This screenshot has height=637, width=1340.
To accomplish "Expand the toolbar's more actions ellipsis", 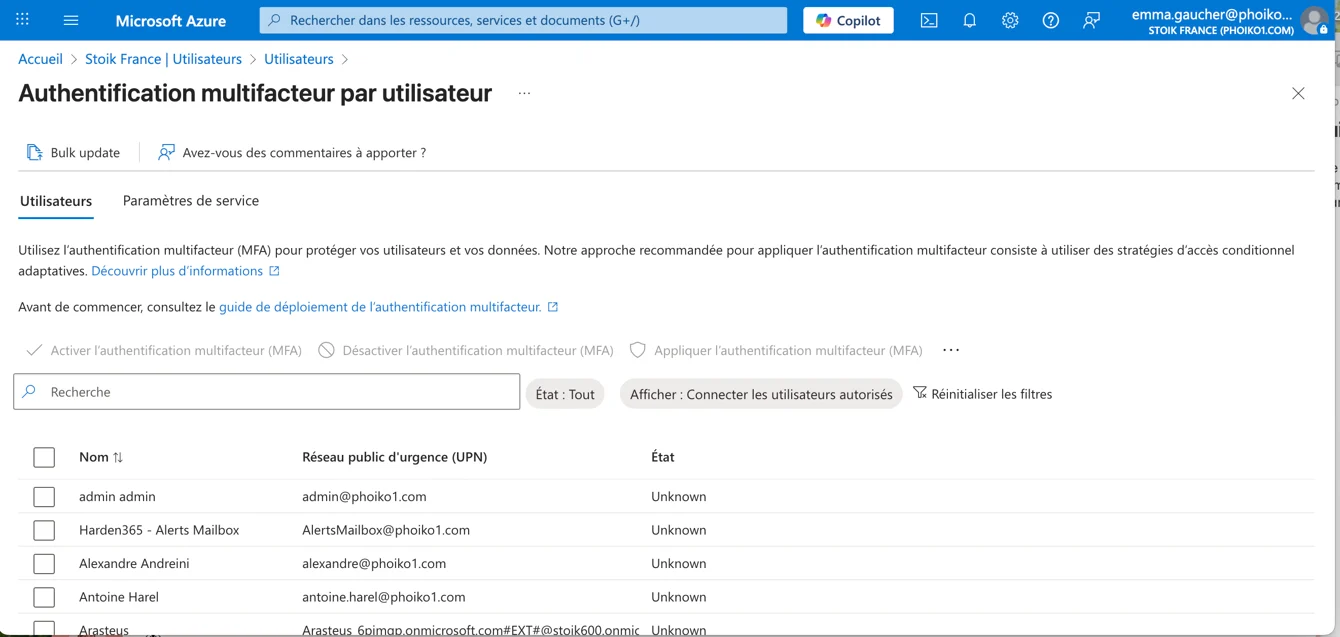I will point(951,350).
